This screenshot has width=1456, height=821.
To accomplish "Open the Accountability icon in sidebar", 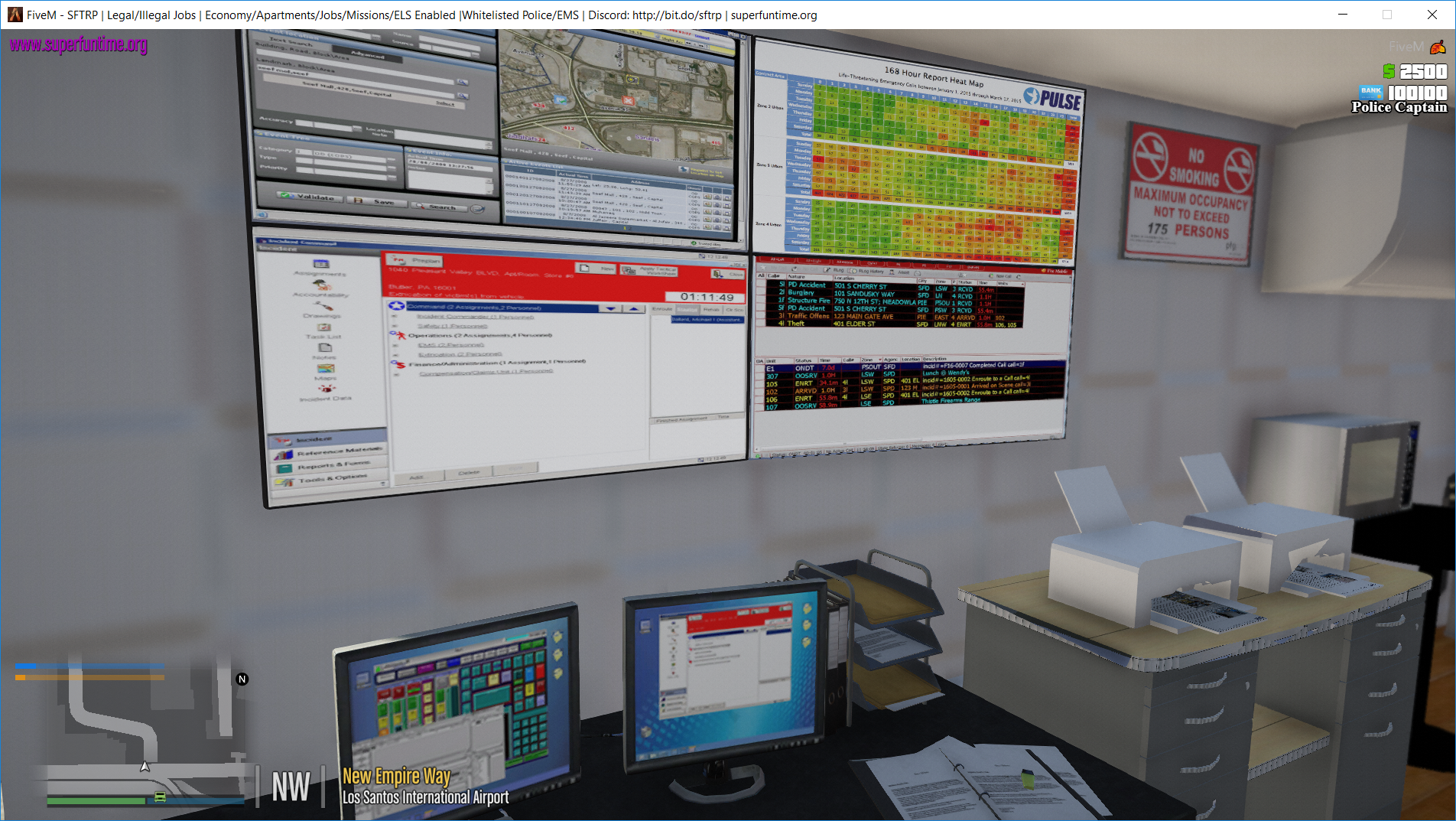I will tap(322, 285).
